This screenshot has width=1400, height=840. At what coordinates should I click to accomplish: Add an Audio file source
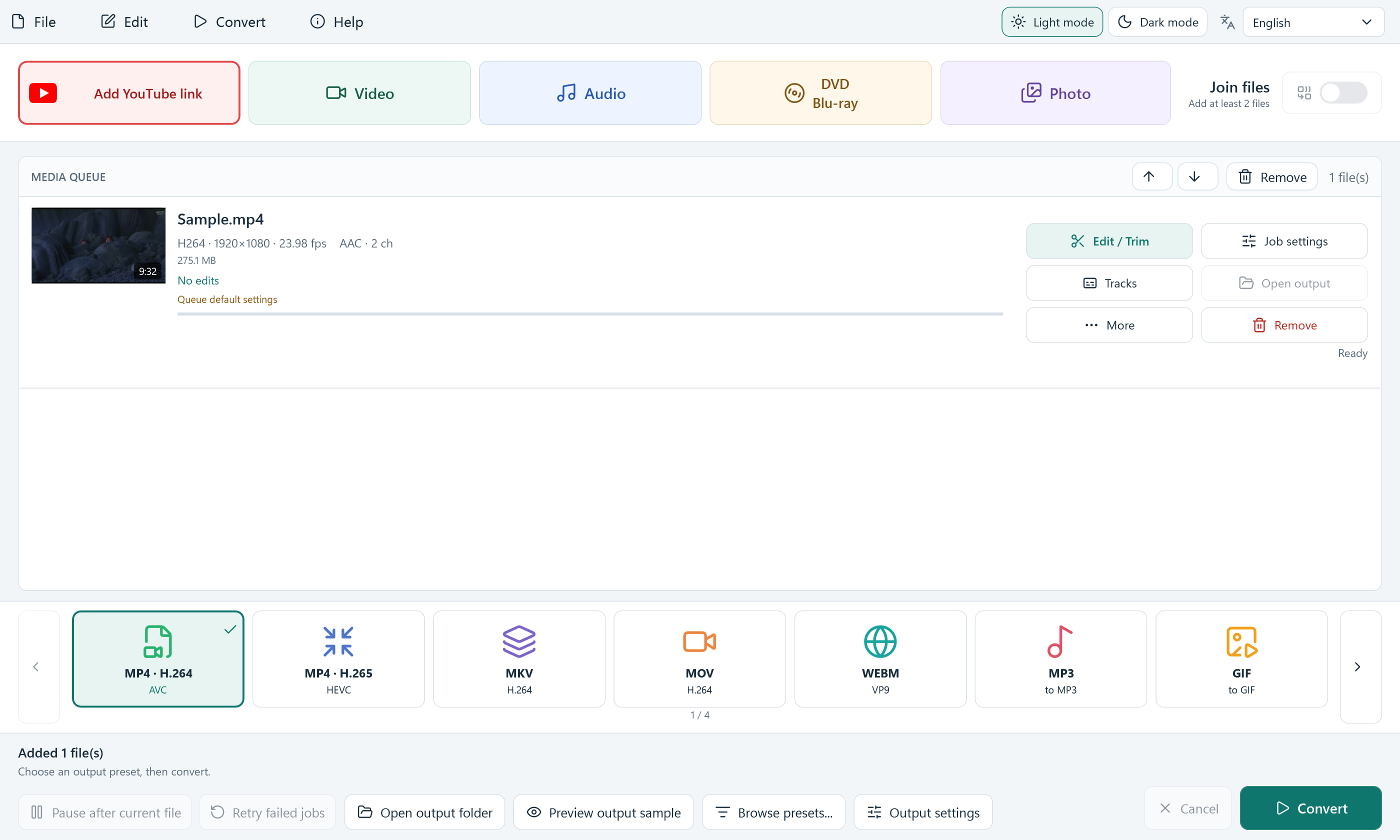[590, 93]
